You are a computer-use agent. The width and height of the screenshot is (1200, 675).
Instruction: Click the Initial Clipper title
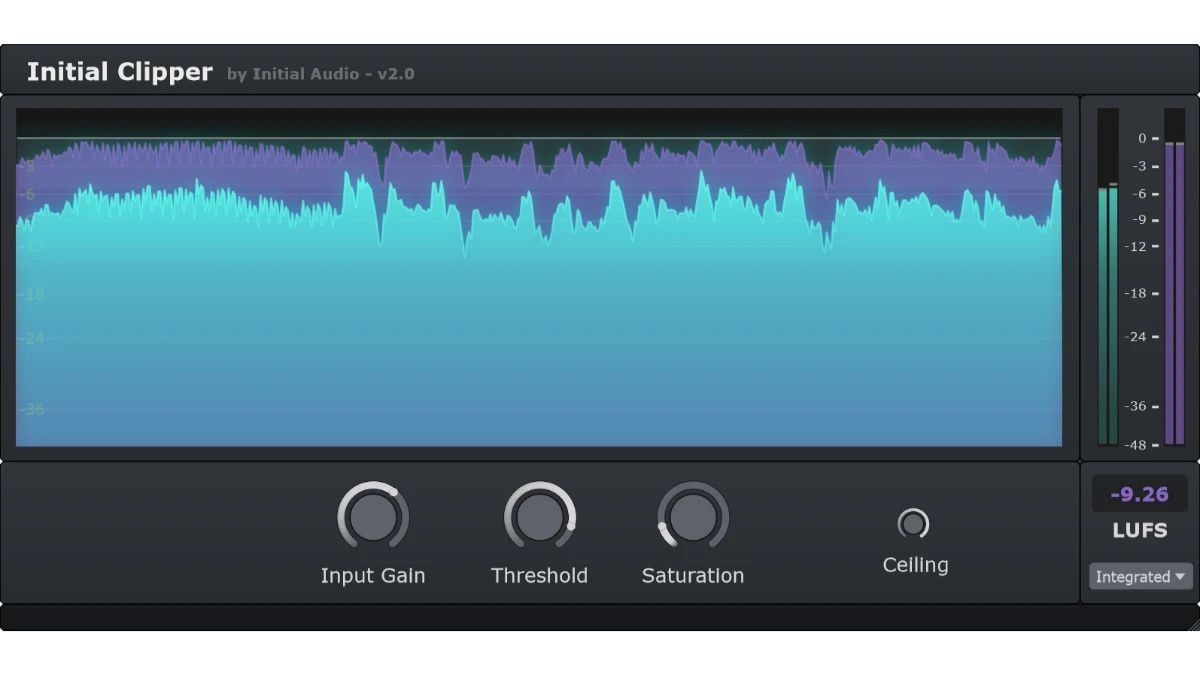point(119,72)
